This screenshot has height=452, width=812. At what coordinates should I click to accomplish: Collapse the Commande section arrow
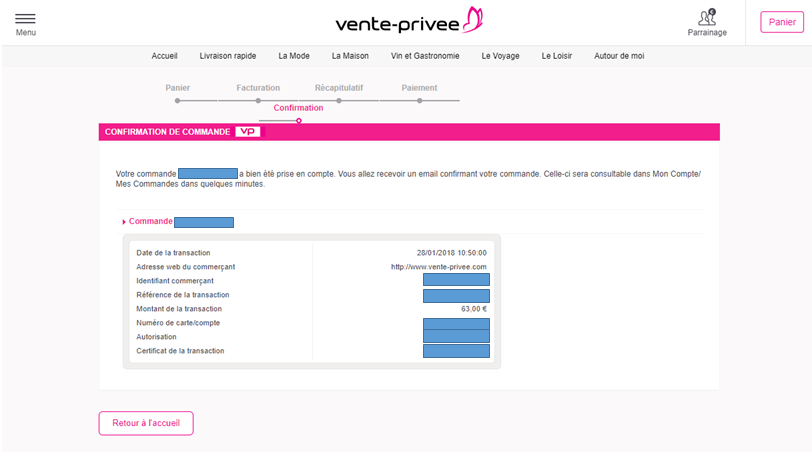(x=124, y=222)
